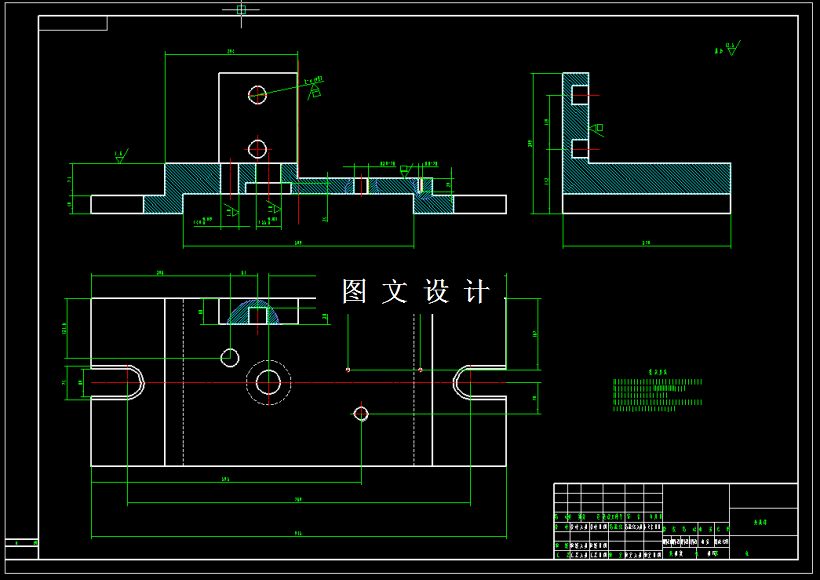This screenshot has width=820, height=580.
Task: Select the bottom-right cell of the title block
Action: tap(763, 547)
